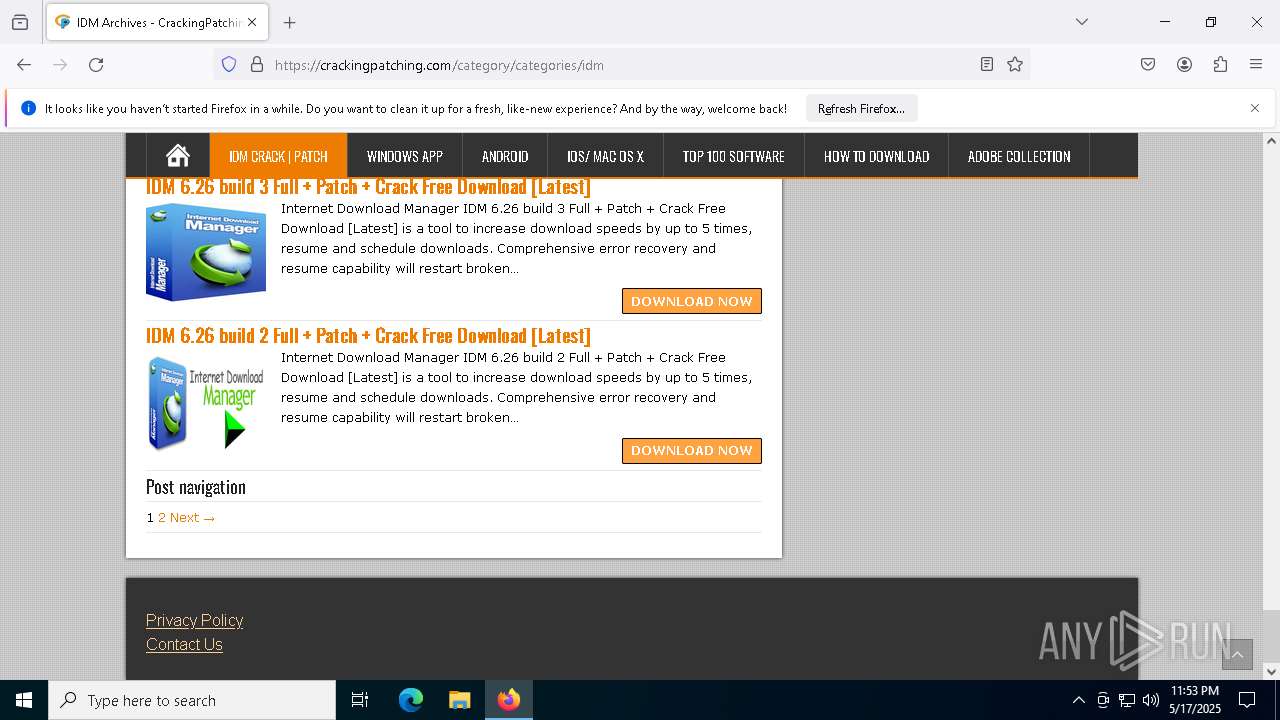
Task: Open the shield tracking protection icon
Action: point(229,65)
